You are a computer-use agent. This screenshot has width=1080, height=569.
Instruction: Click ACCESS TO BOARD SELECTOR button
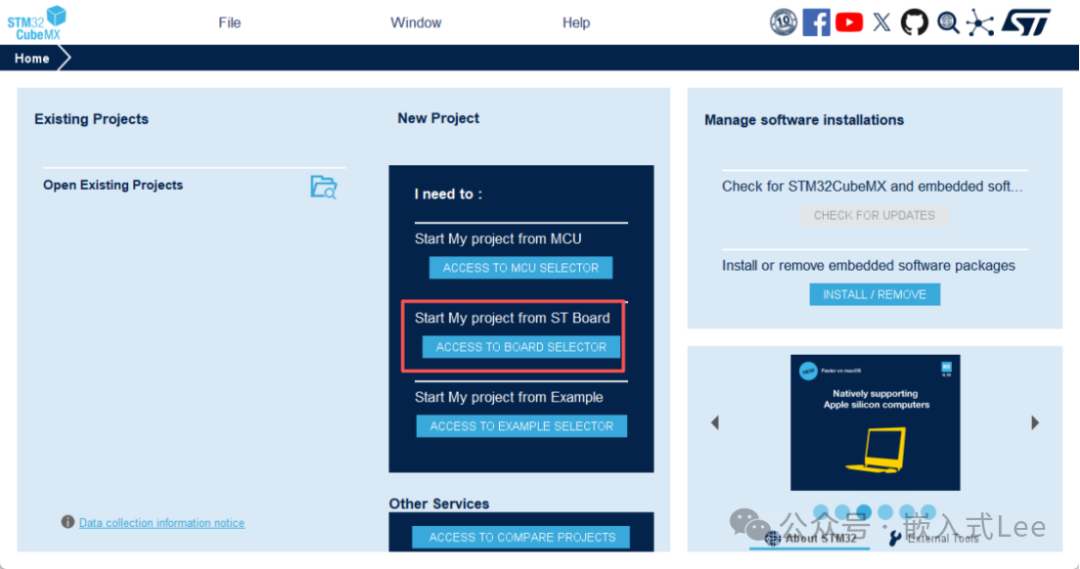521,347
